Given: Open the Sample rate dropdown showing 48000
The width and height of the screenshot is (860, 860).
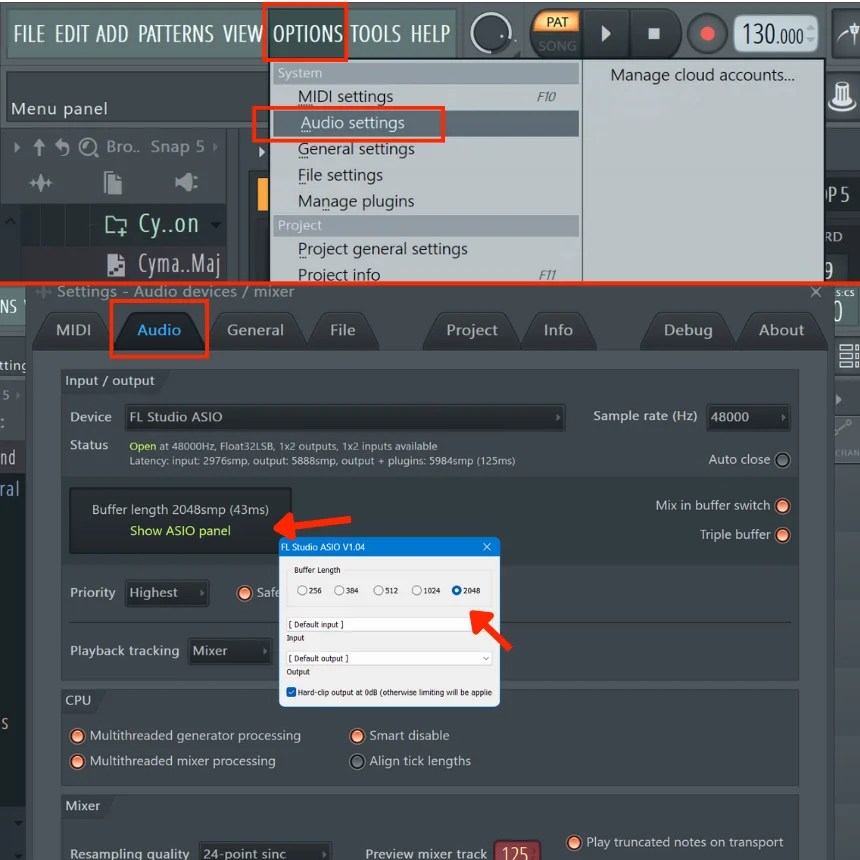Looking at the screenshot, I should 750,417.
